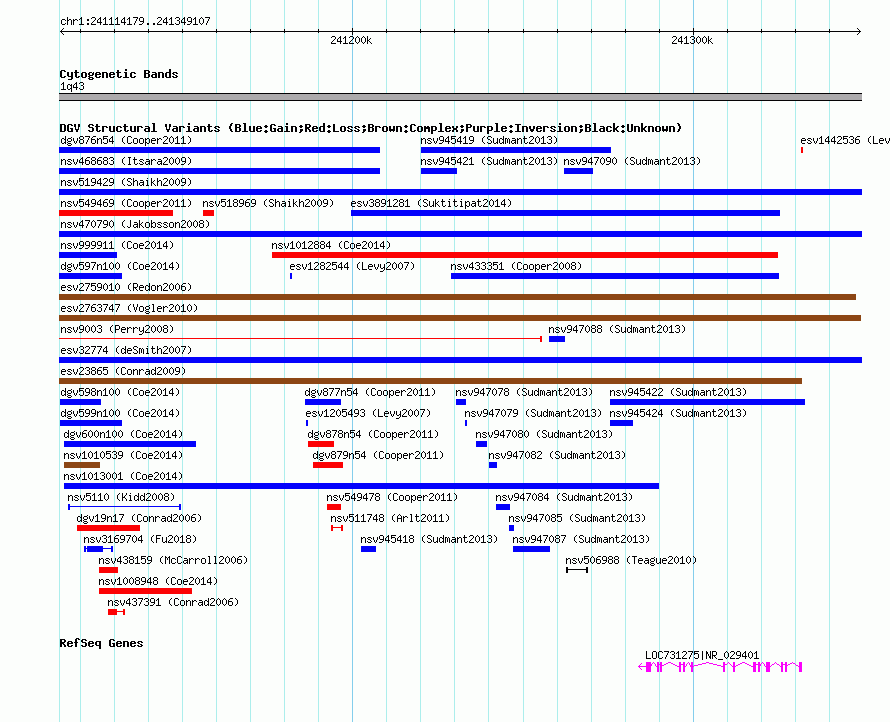This screenshot has width=890, height=722.
Task: Select nsv511748 (Arlt2011) label
Action: pos(390,518)
